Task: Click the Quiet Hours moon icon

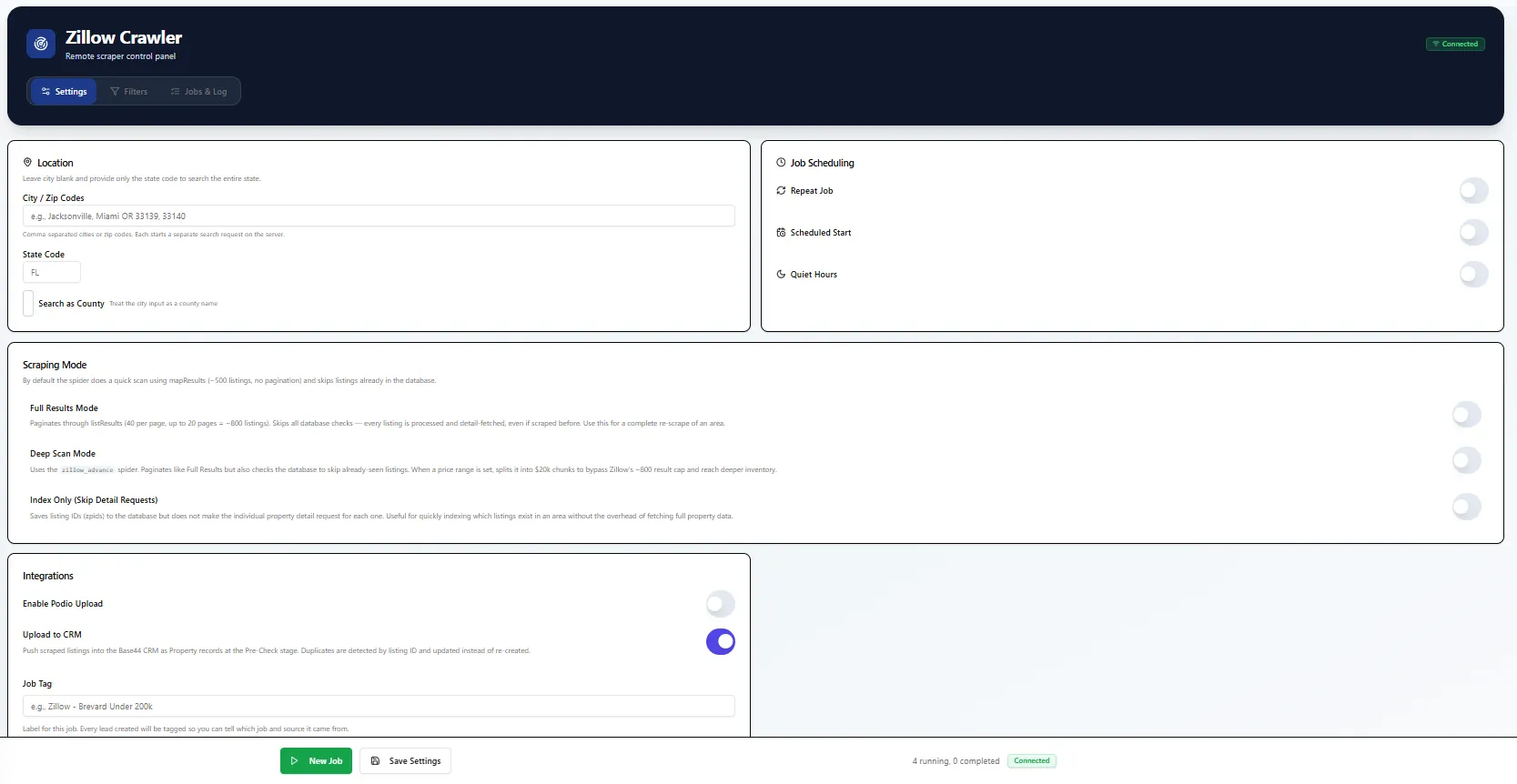Action: (781, 275)
